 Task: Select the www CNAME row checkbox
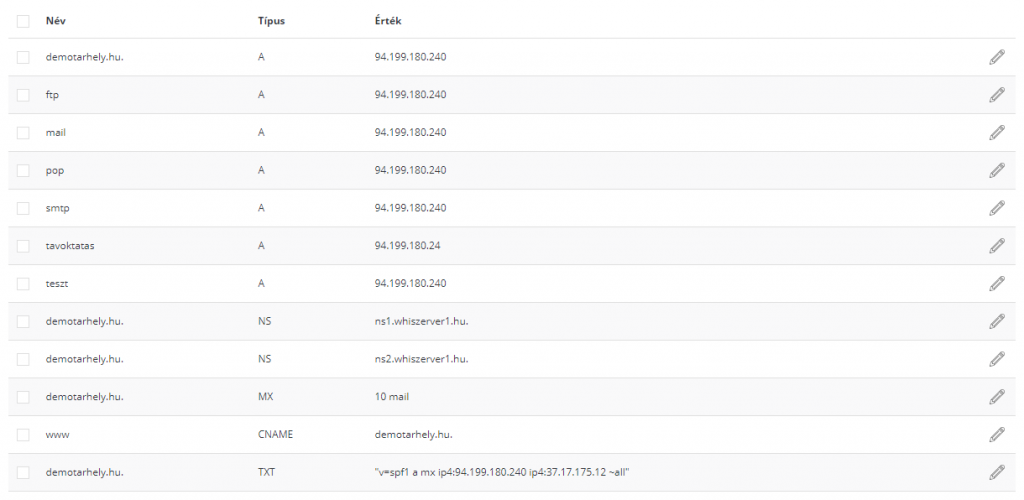coord(23,434)
